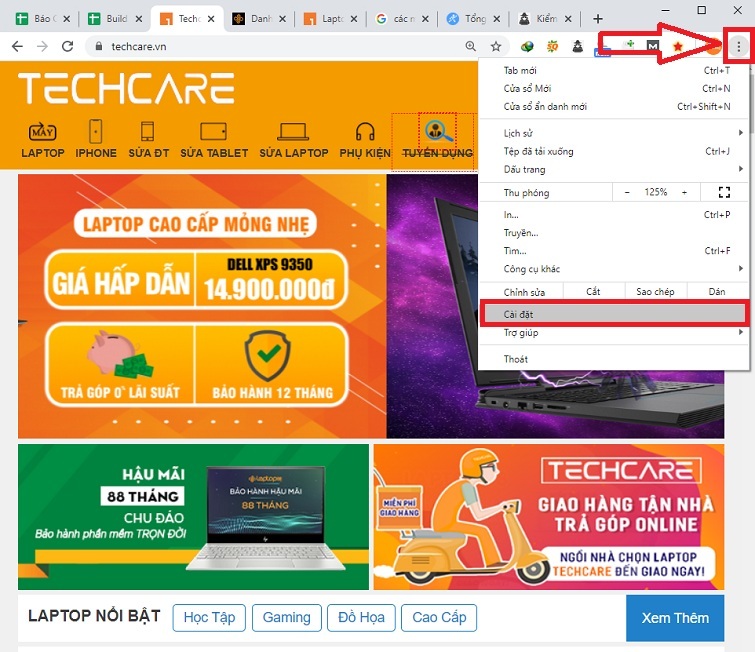Screen dimensions: 755x652
Task: Click the 'Gaming' filter button
Action: (286, 617)
